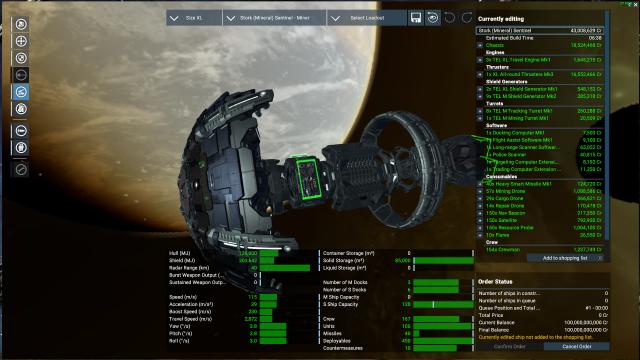
Task: Click the save loadout floppy disk icon
Action: (x=416, y=18)
